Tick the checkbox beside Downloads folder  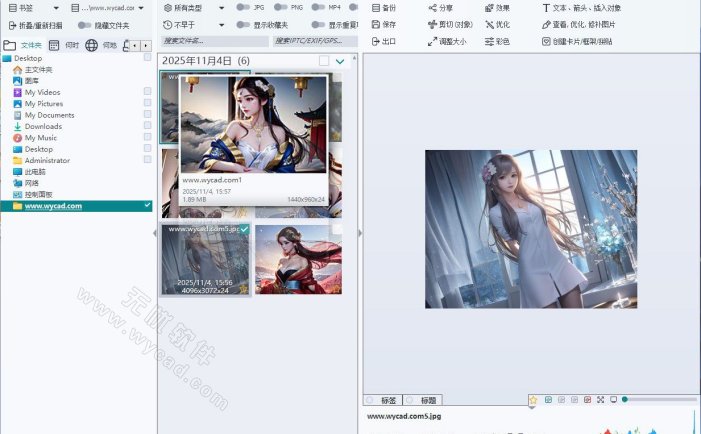coord(147,125)
